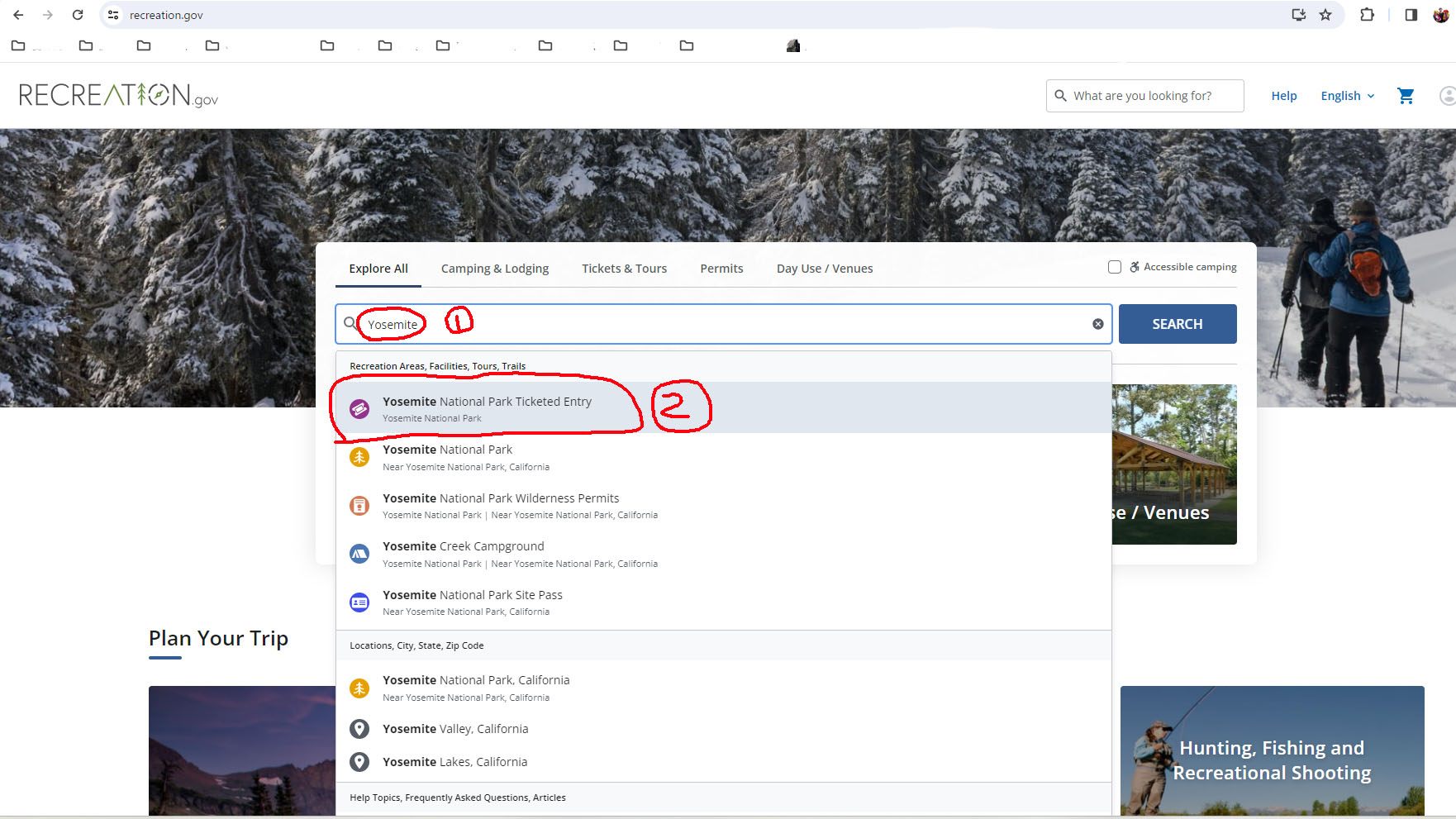Select Yosemite National Park Wilderness Permits suggestion
Viewport: 1456px width, 819px height.
click(x=501, y=498)
